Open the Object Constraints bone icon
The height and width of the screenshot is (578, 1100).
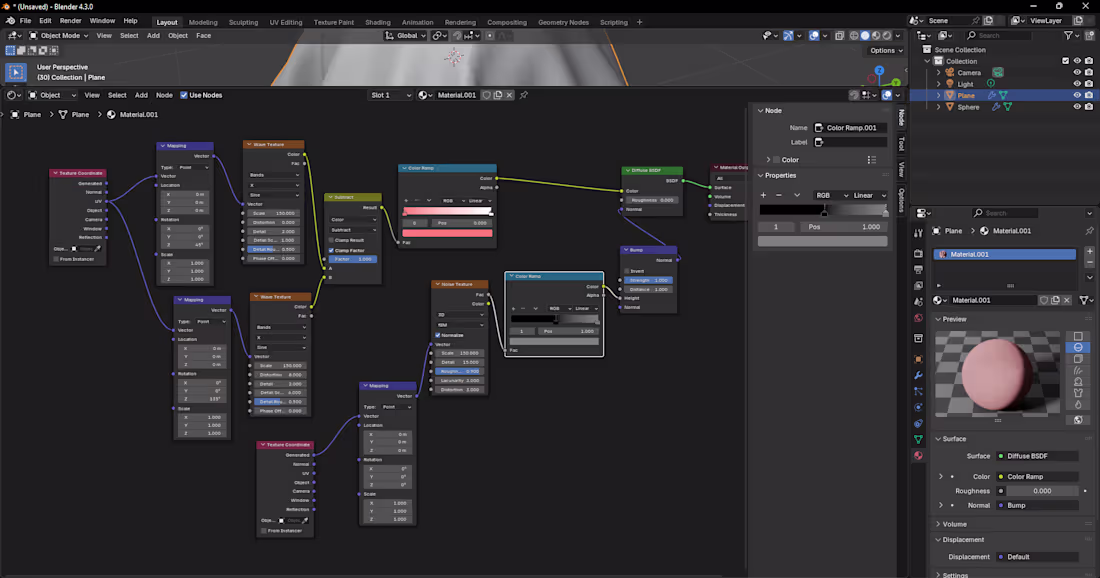[918, 423]
